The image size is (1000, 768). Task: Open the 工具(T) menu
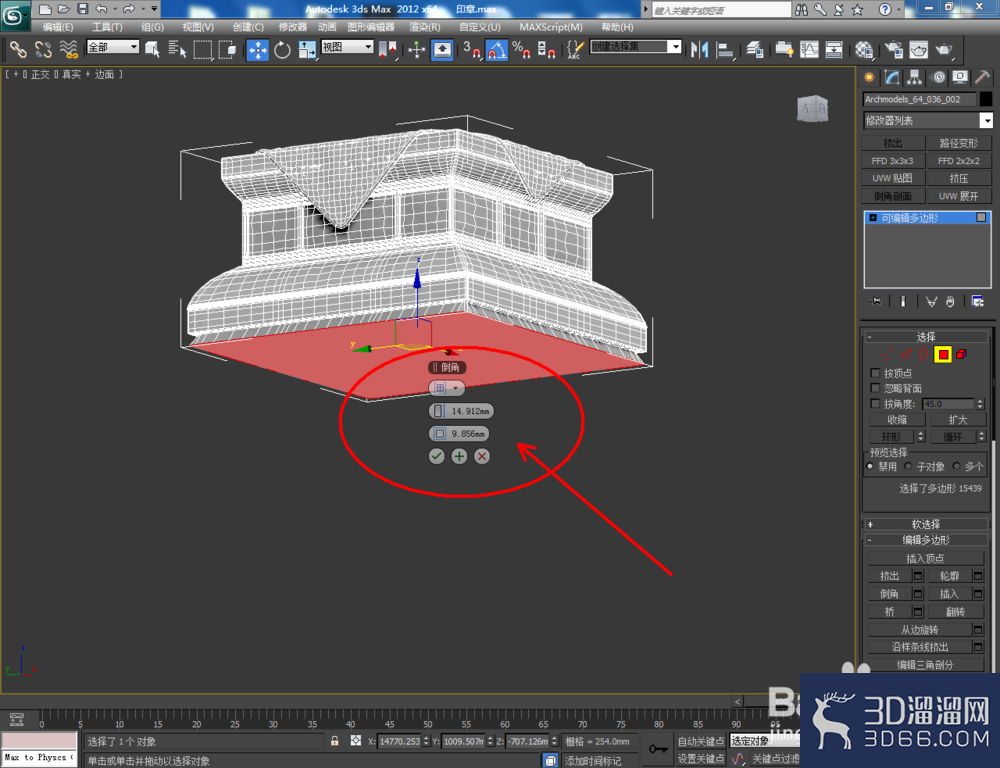[107, 27]
